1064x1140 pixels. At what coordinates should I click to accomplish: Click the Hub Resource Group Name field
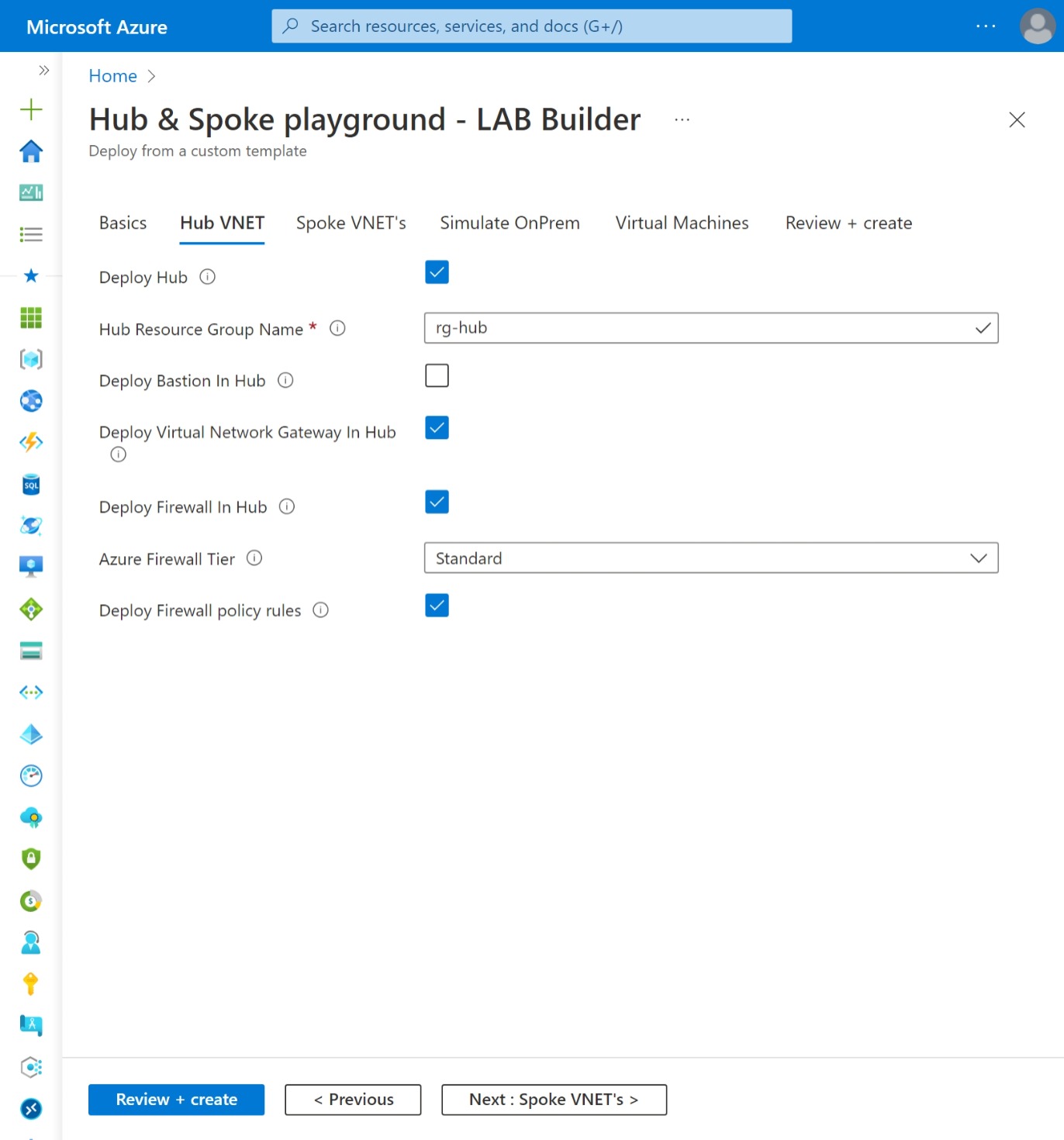(711, 328)
